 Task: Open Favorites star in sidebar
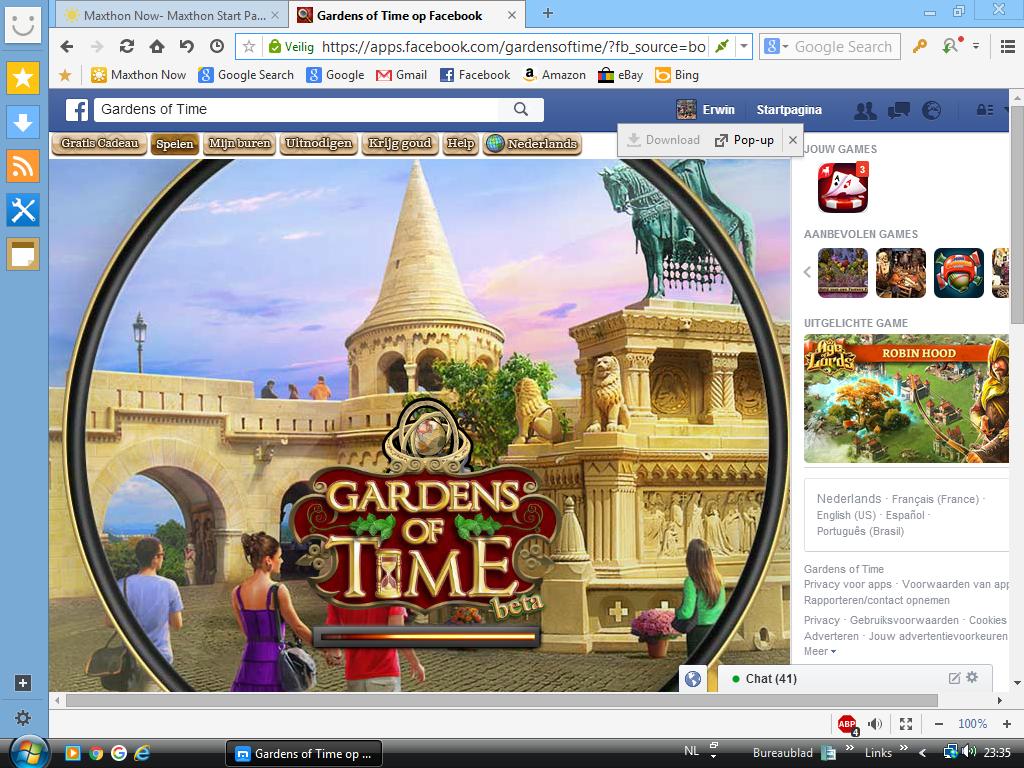coord(23,78)
